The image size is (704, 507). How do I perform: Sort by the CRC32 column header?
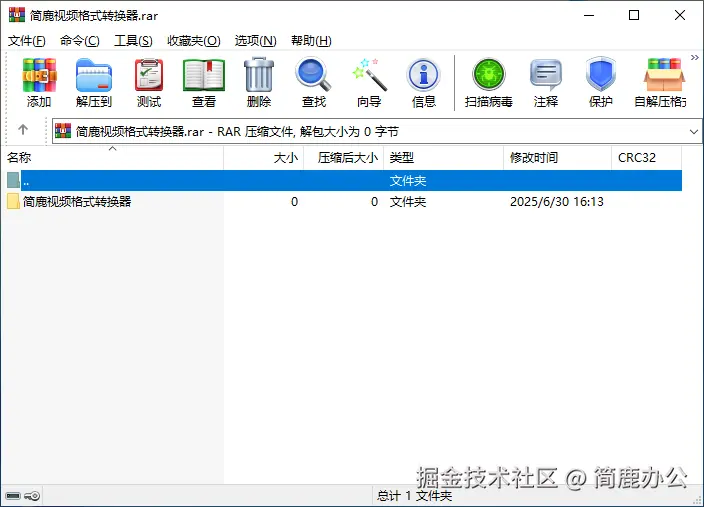647,158
